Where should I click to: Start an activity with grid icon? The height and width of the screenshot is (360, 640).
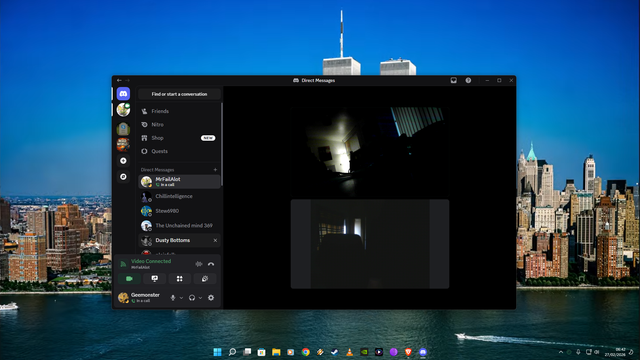[x=180, y=279]
